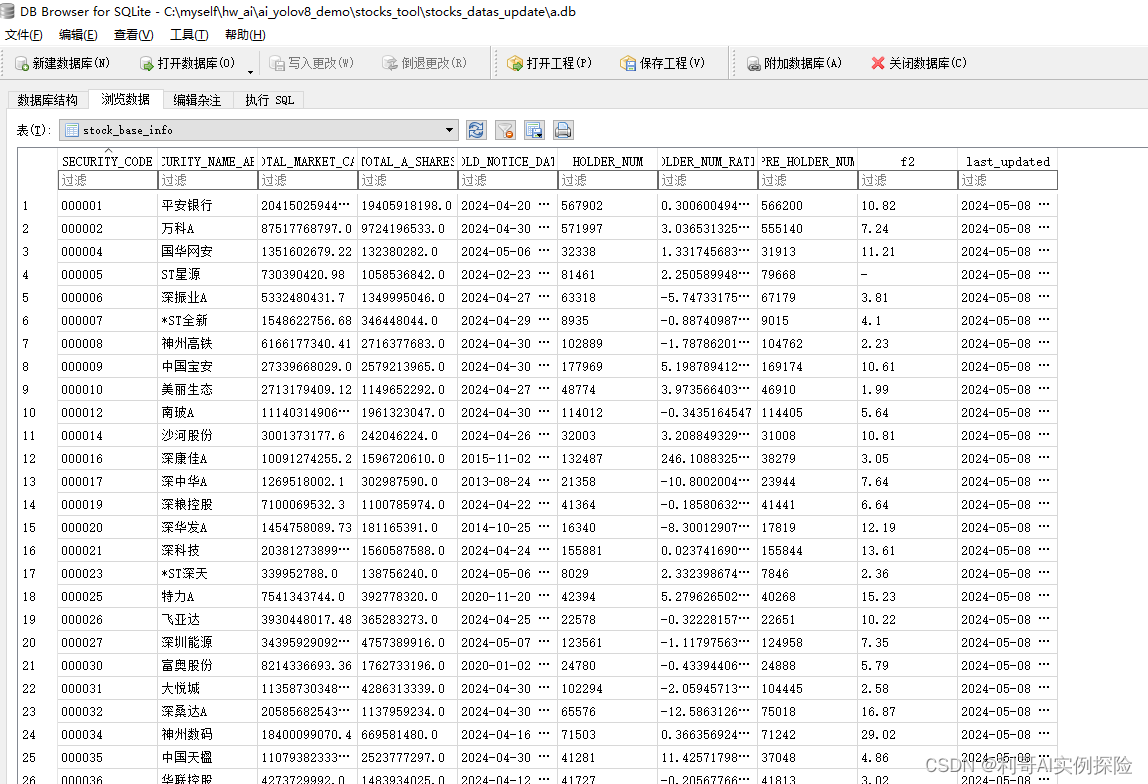Sort by the SECURITY_CODE column header
Screen dimensions: 1148x784
point(108,162)
